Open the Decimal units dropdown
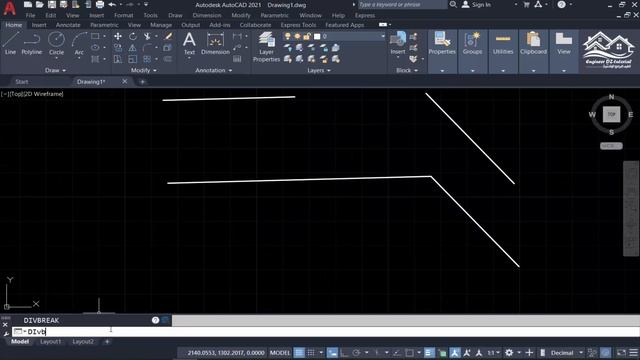The height and width of the screenshot is (360, 640). (x=567, y=353)
